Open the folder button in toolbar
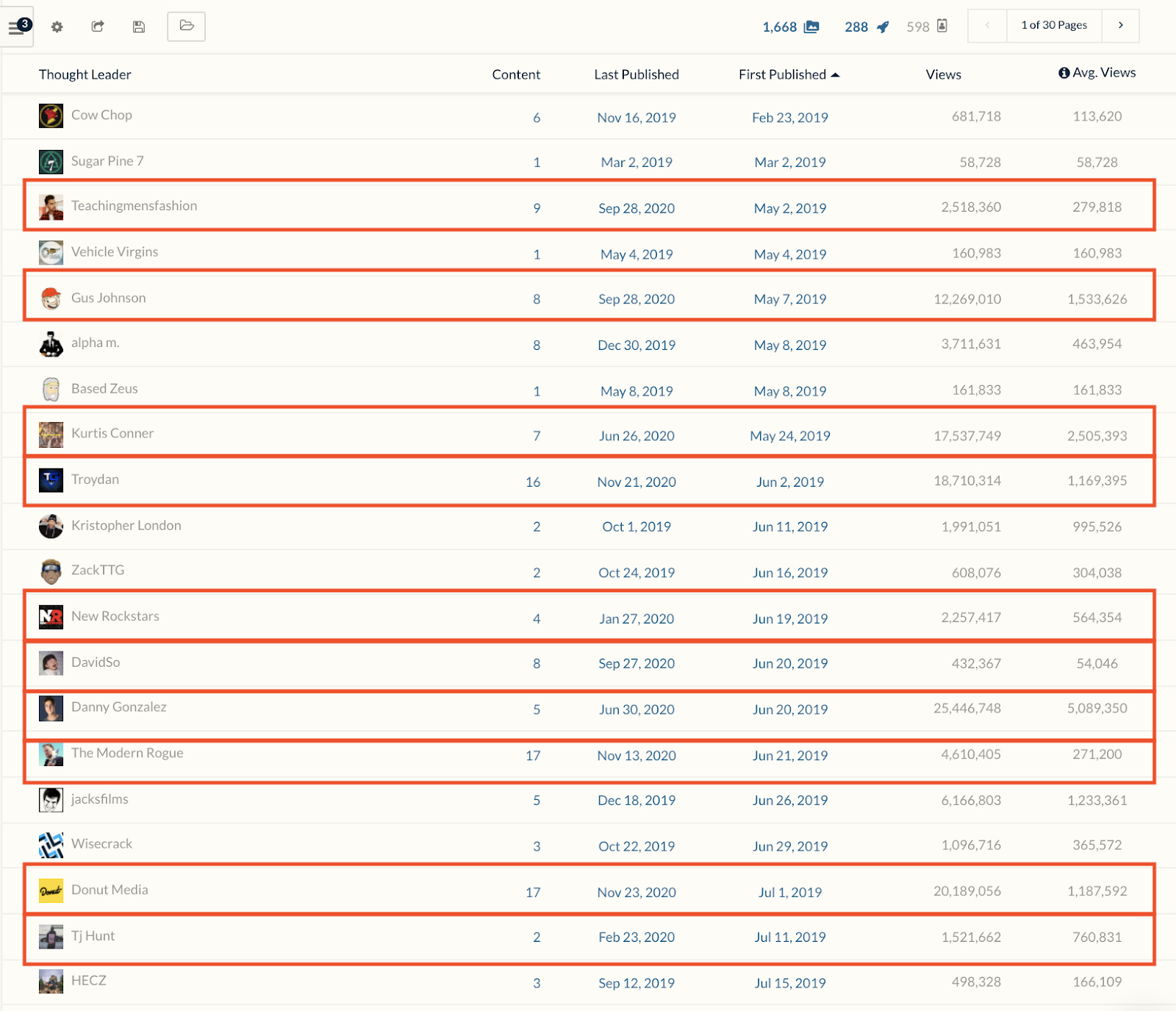This screenshot has height=1011, width=1176. coord(186,26)
